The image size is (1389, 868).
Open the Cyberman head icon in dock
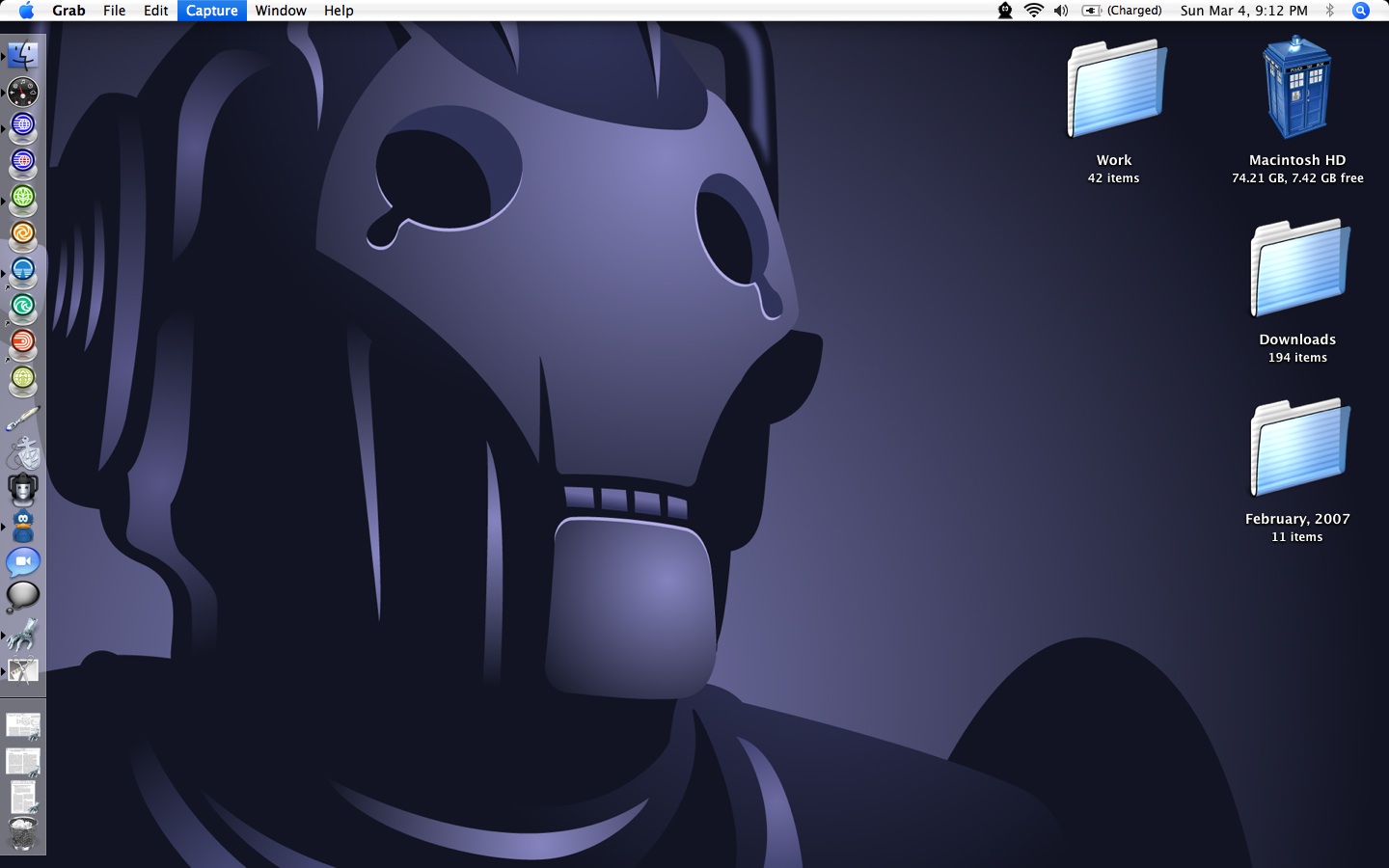tap(23, 490)
